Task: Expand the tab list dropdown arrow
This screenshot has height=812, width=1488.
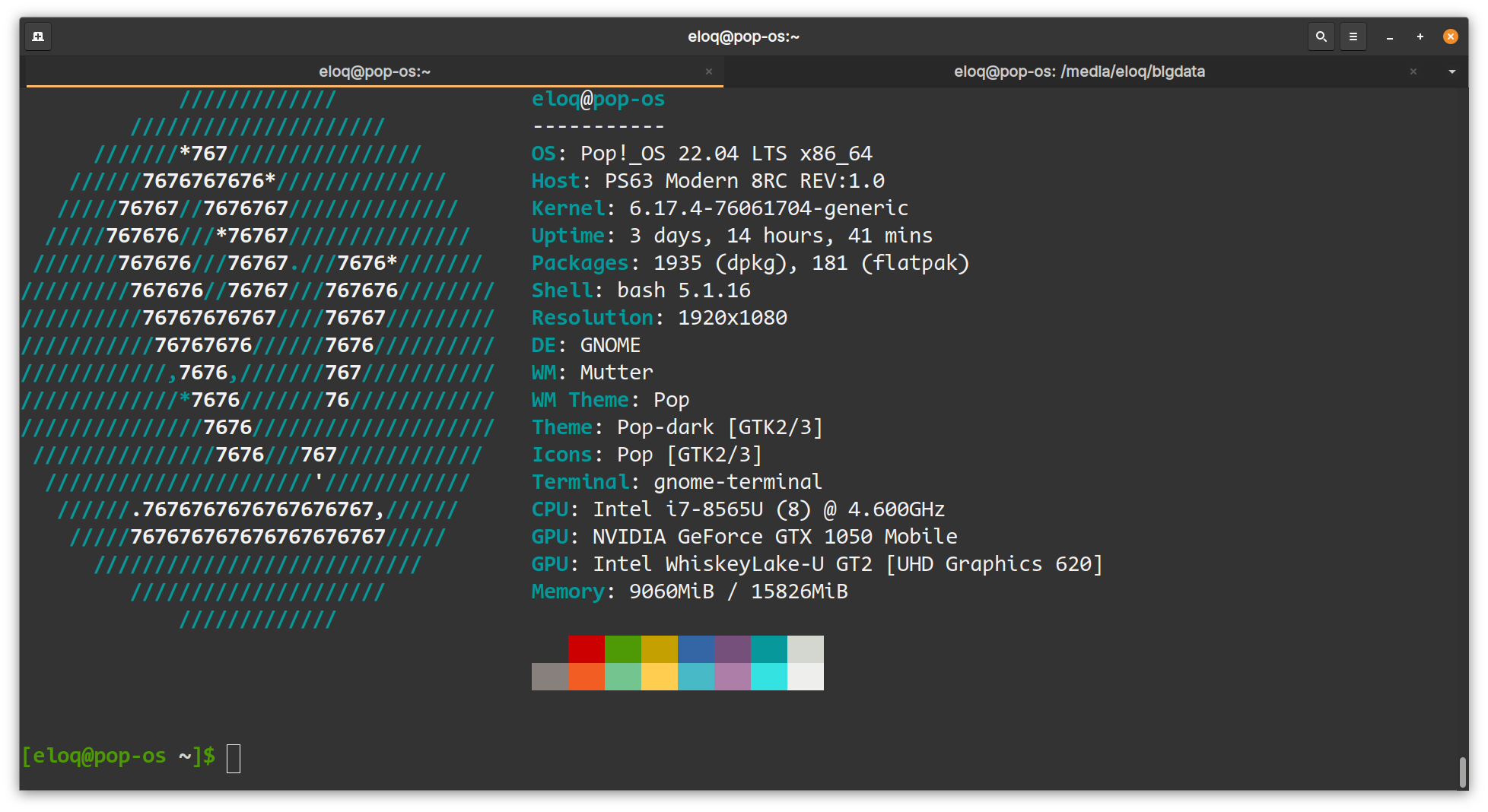Action: coord(1451,71)
